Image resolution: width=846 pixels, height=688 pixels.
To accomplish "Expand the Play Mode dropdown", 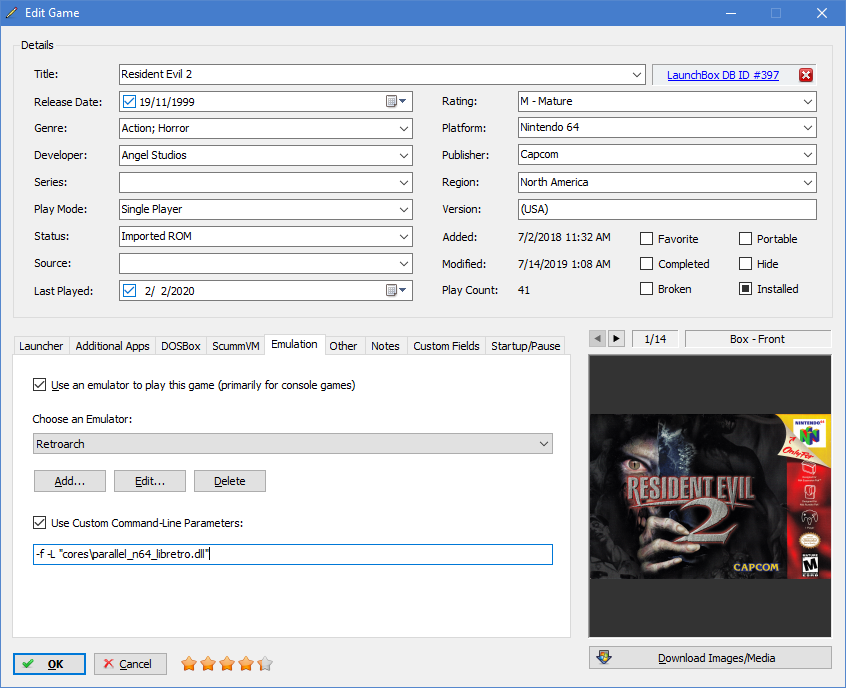I will point(404,209).
